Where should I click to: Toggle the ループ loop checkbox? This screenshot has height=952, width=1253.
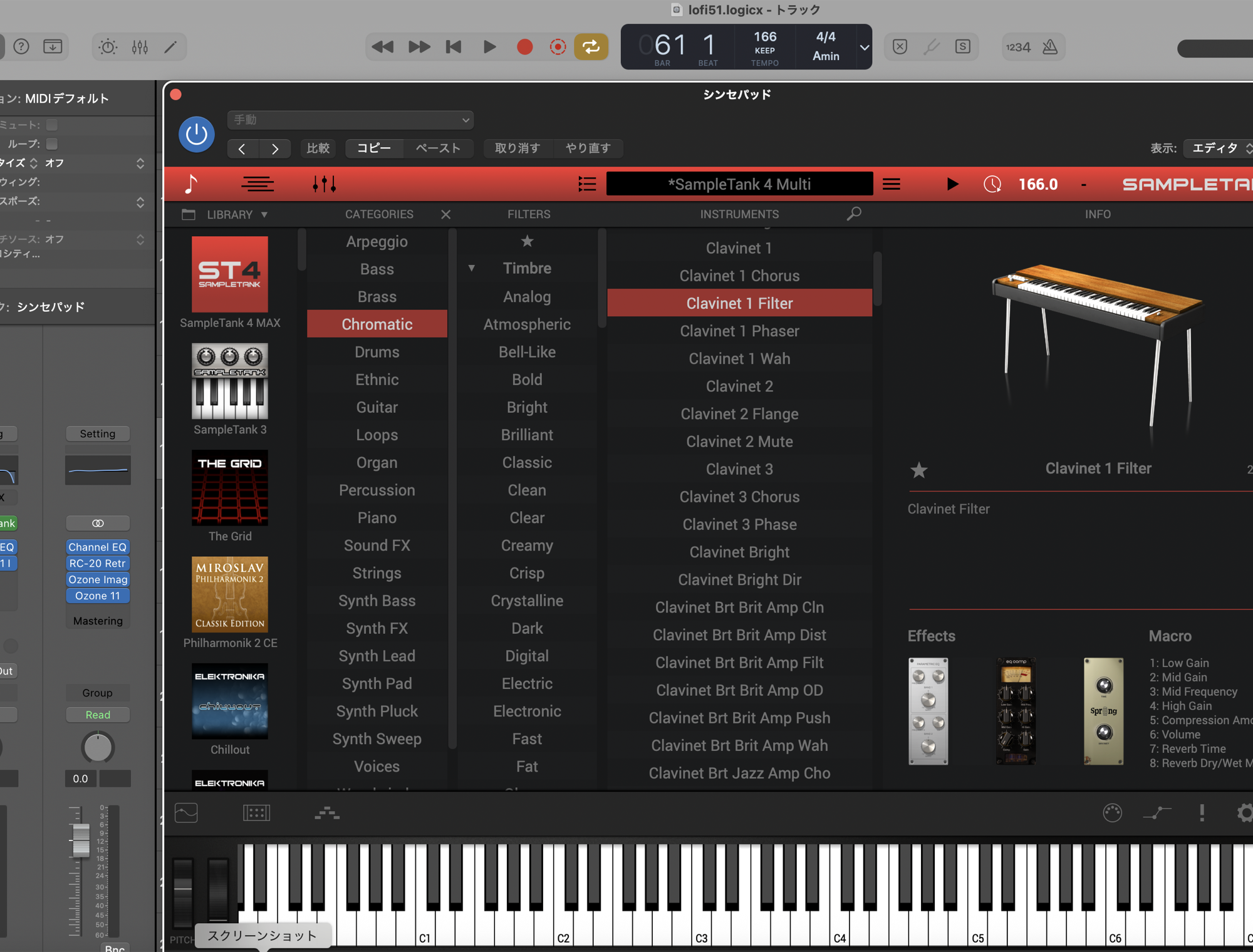tap(52, 144)
